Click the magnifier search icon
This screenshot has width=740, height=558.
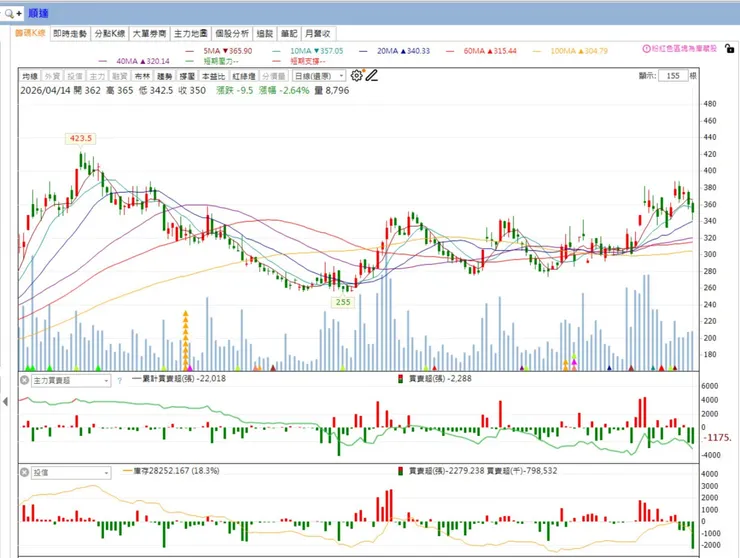(x=8, y=13)
